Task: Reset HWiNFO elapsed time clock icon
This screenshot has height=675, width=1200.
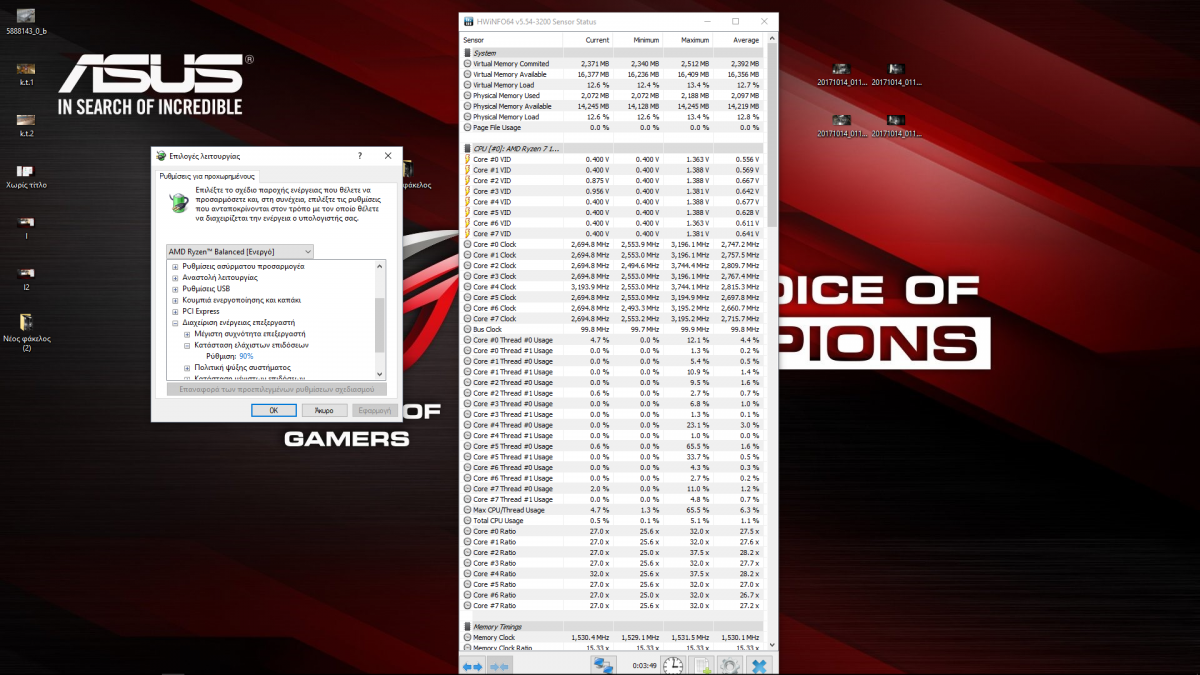Action: point(674,665)
